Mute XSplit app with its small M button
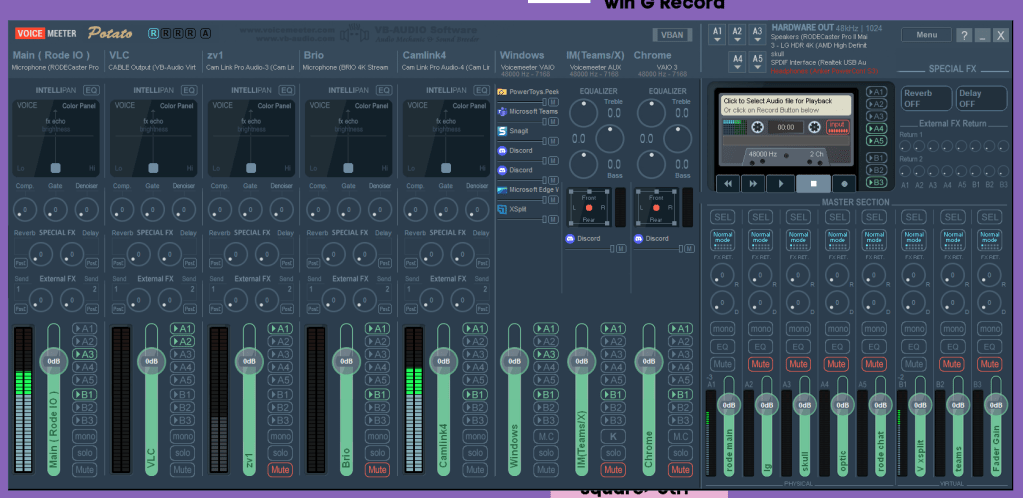The image size is (1023, 498). click(553, 220)
